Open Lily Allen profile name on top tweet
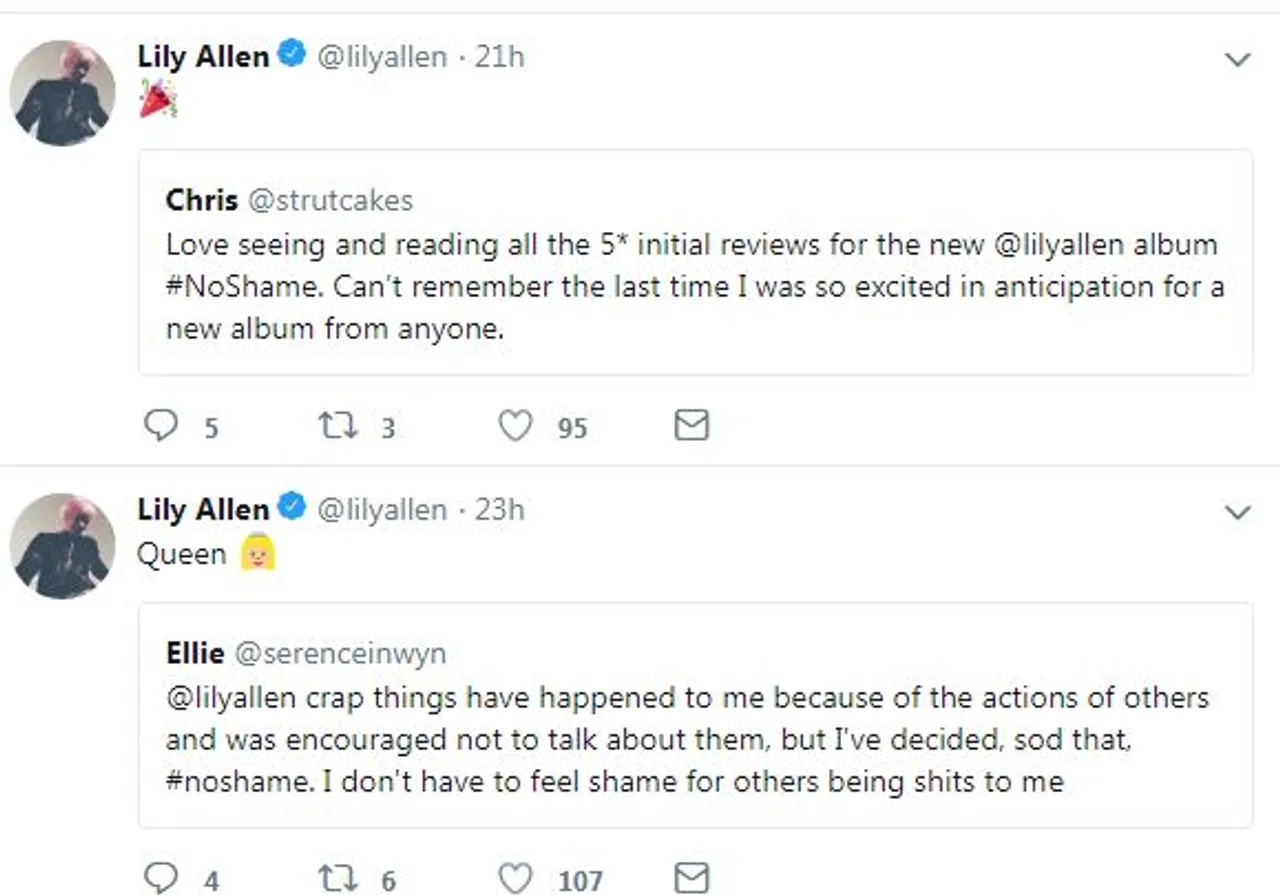Viewport: 1280px width, 895px height. [x=203, y=57]
